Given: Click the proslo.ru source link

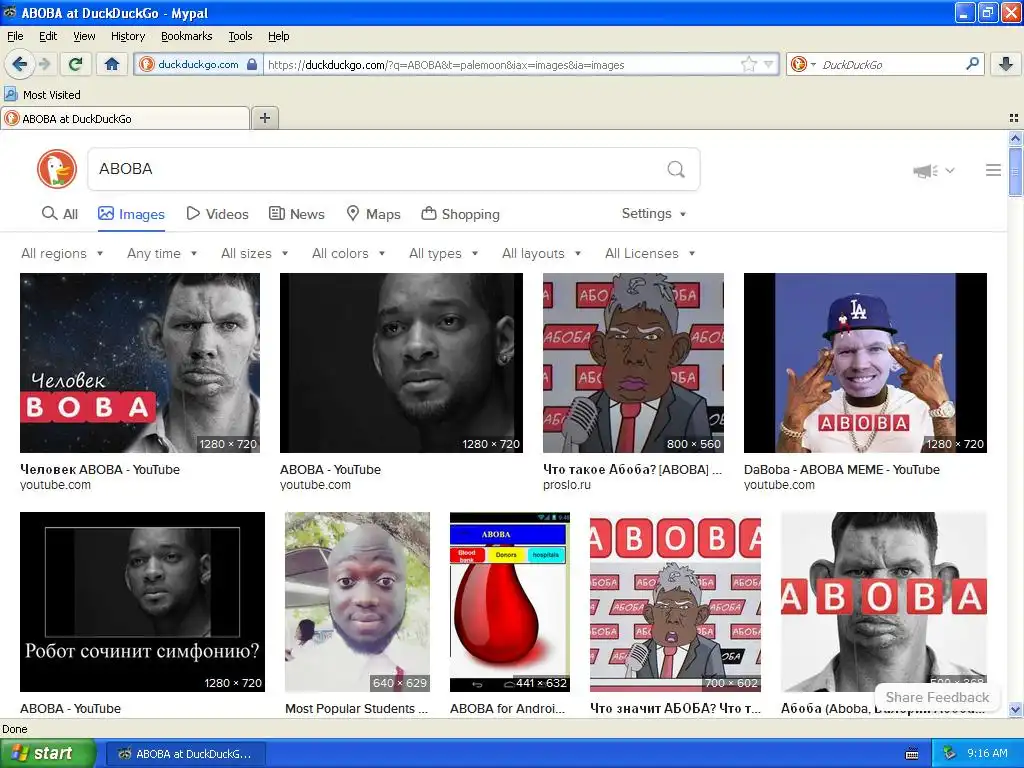Looking at the screenshot, I should click(567, 485).
